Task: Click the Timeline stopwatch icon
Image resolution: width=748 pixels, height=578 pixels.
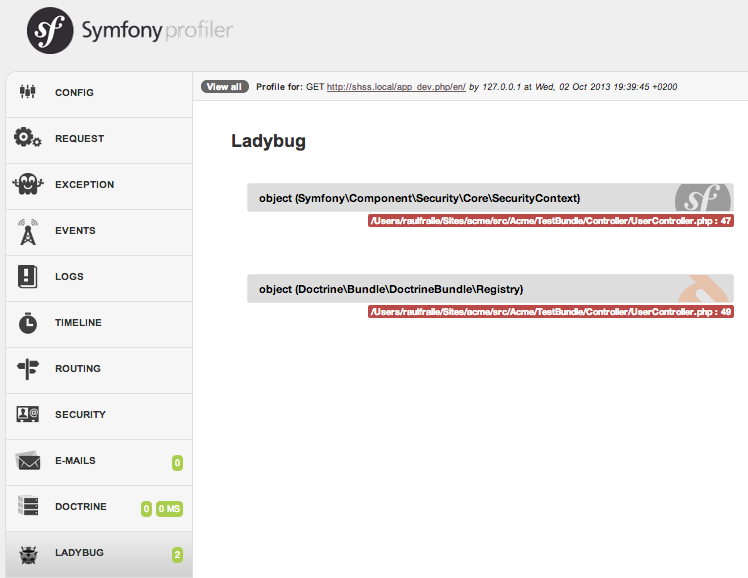Action: [28, 323]
